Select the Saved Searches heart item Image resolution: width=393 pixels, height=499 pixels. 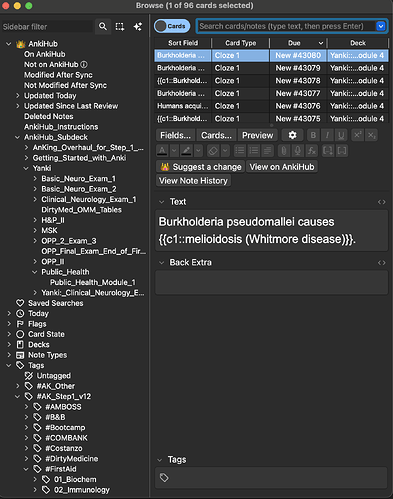coord(50,303)
